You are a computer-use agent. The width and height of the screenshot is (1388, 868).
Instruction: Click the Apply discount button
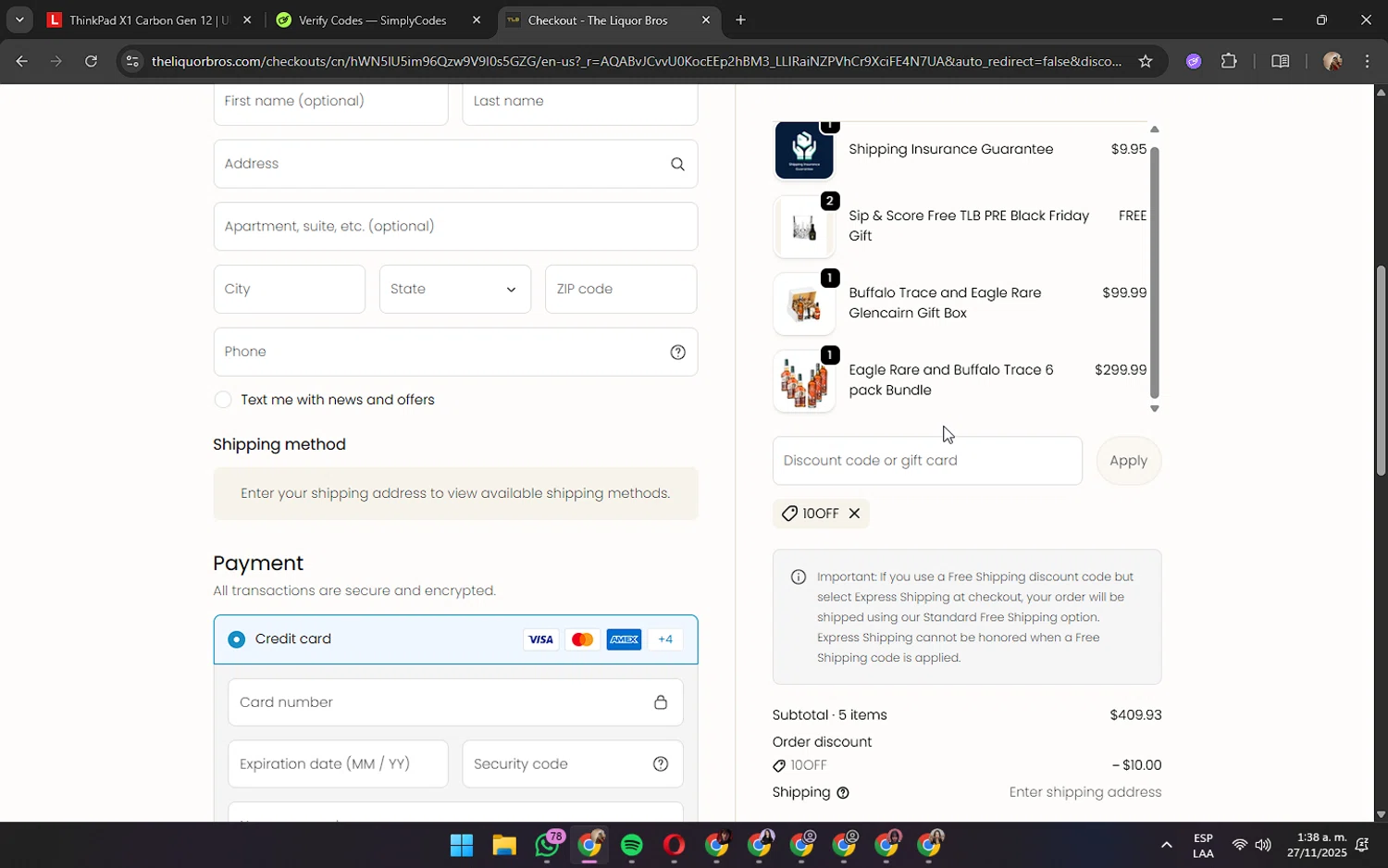click(1128, 461)
